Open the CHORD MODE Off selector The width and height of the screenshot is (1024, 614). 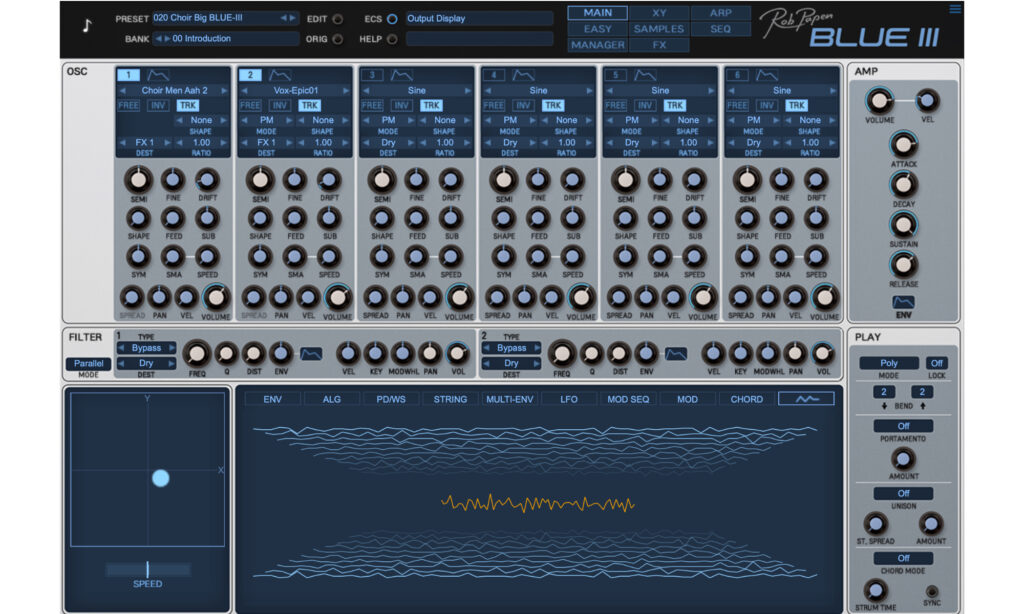tap(903, 558)
